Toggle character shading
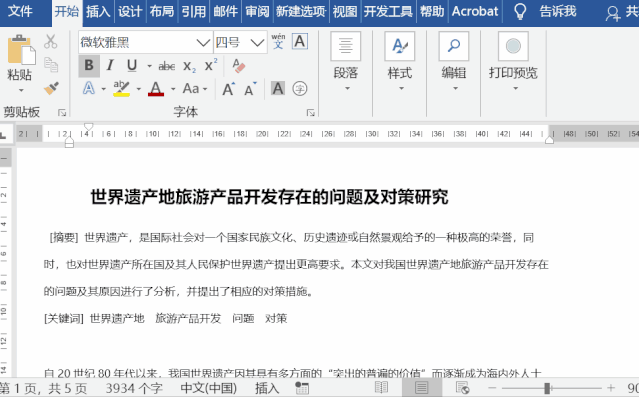This screenshot has width=639, height=397. 278,88
